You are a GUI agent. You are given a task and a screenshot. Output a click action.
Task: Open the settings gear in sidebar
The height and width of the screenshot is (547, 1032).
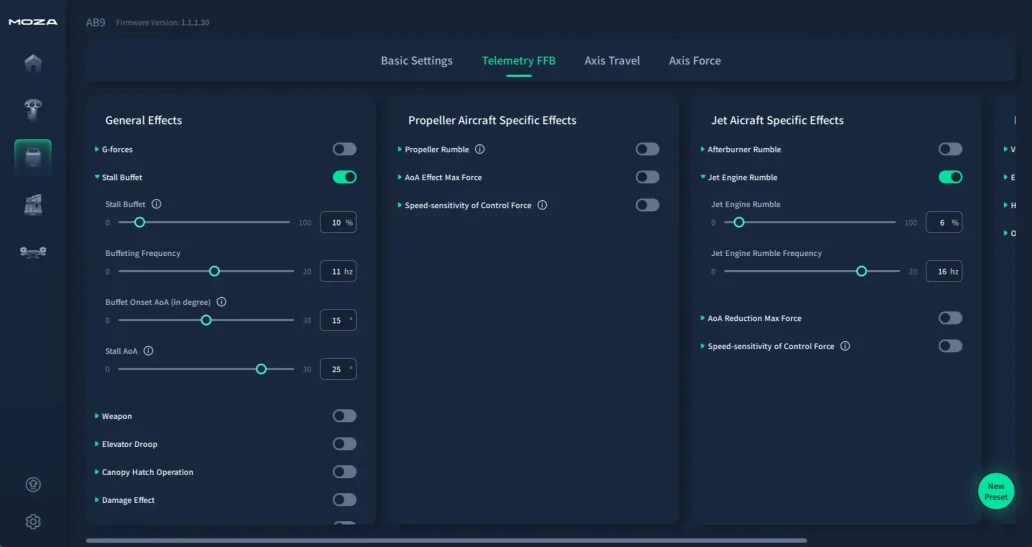(33, 521)
